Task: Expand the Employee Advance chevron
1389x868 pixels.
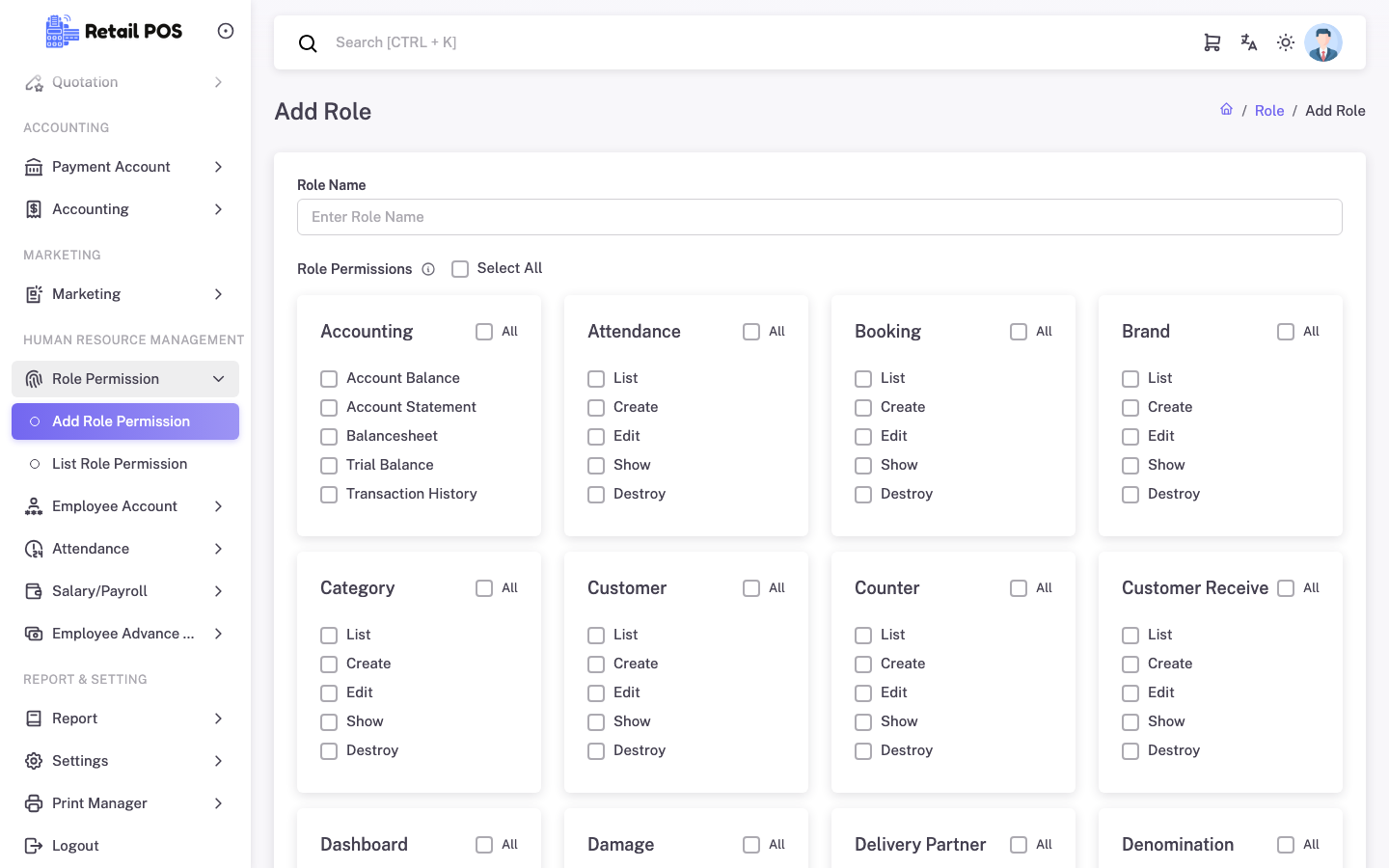Action: click(x=219, y=634)
